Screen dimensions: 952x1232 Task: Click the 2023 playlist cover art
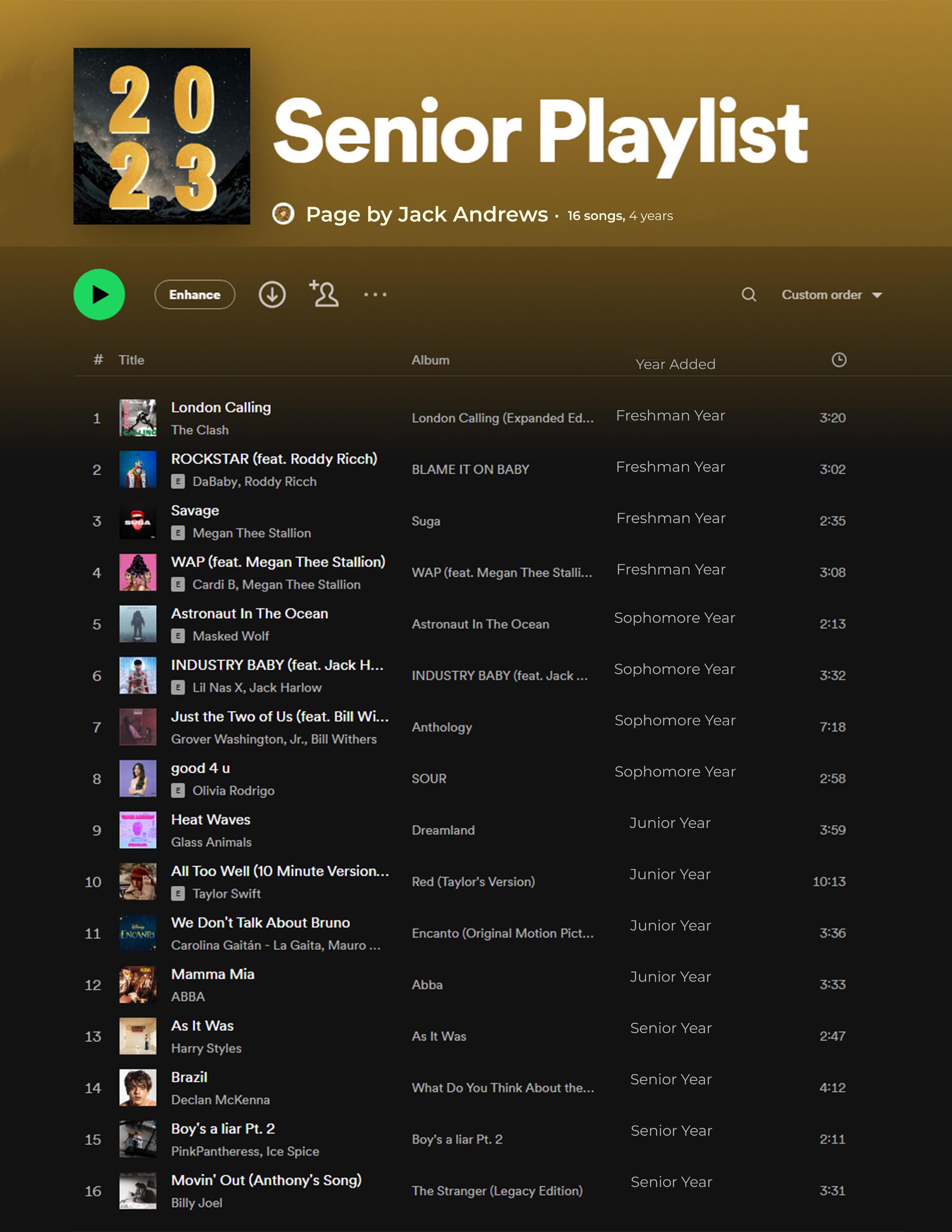[x=162, y=136]
